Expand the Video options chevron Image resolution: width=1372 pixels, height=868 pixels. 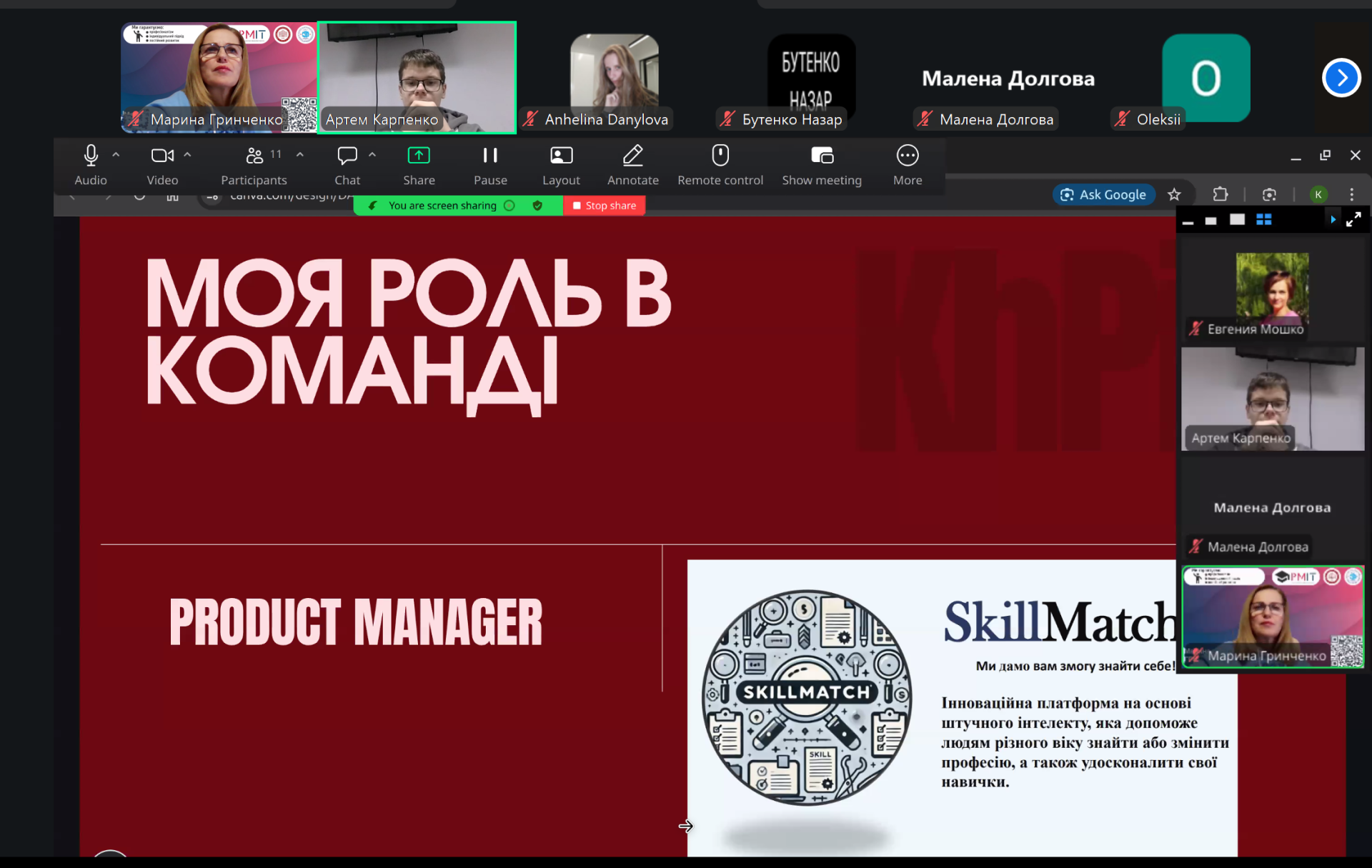(x=187, y=154)
